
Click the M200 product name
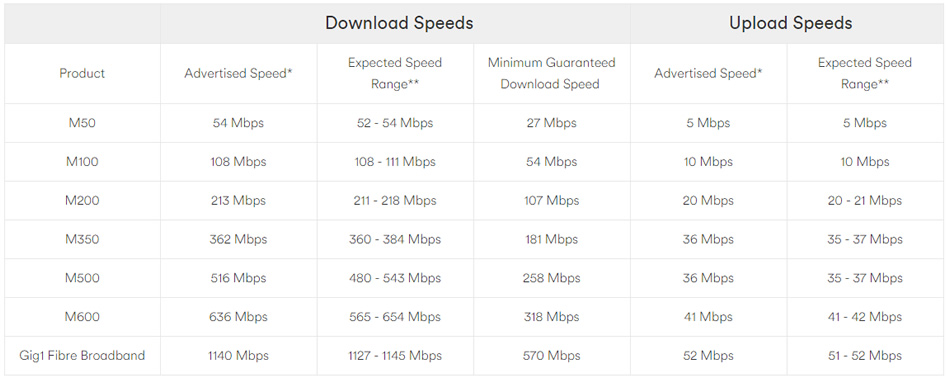click(82, 201)
